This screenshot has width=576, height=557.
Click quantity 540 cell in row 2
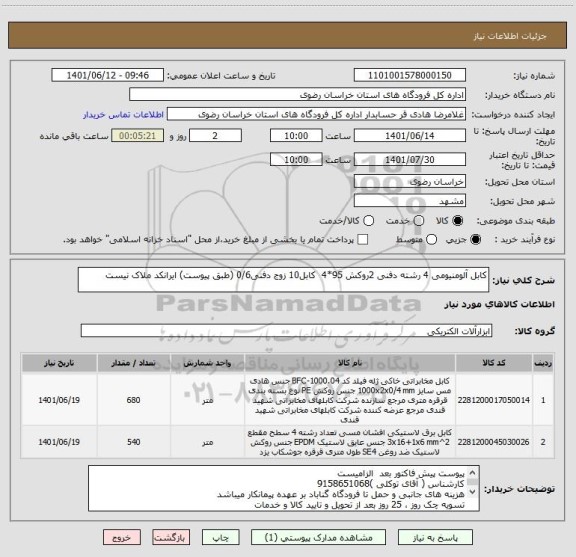[x=133, y=442]
